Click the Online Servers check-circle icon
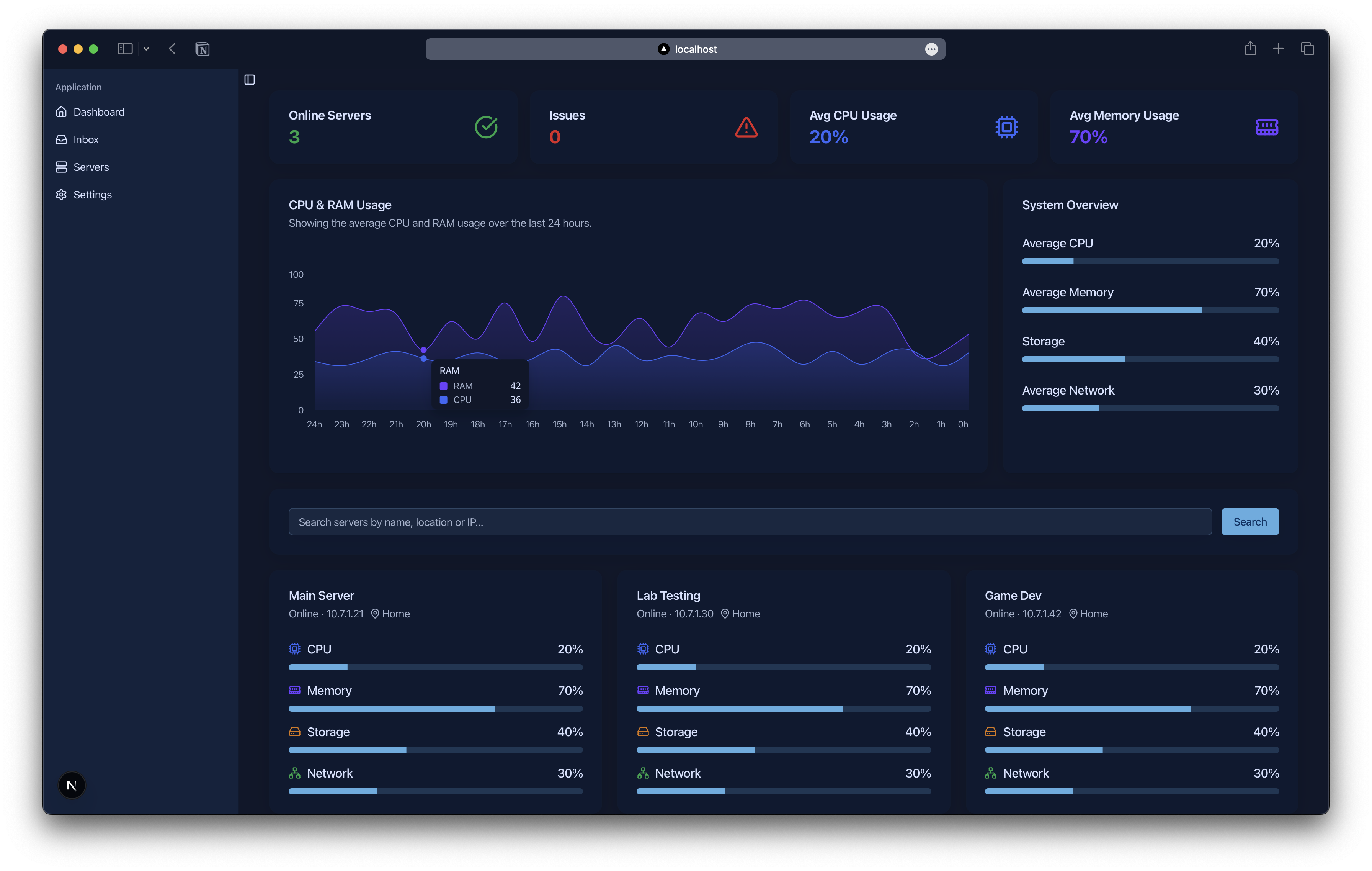The image size is (1372, 871). coord(486,127)
